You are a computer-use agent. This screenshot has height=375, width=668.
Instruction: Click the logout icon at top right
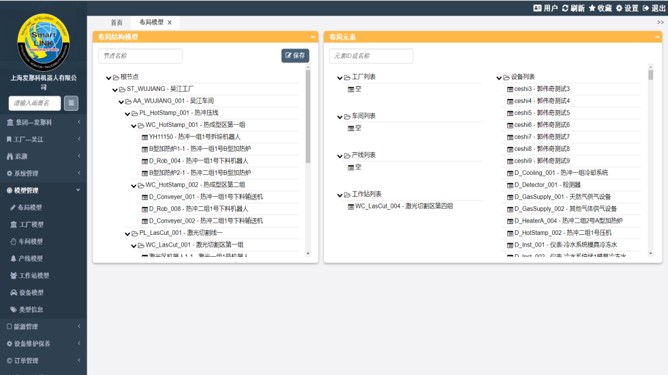click(646, 8)
